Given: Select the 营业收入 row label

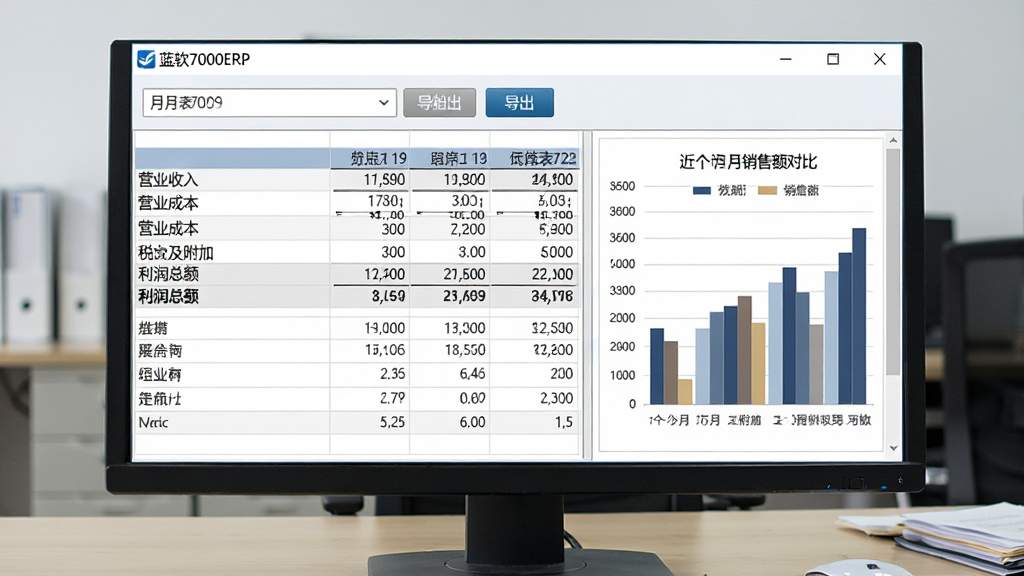Looking at the screenshot, I should tap(168, 180).
